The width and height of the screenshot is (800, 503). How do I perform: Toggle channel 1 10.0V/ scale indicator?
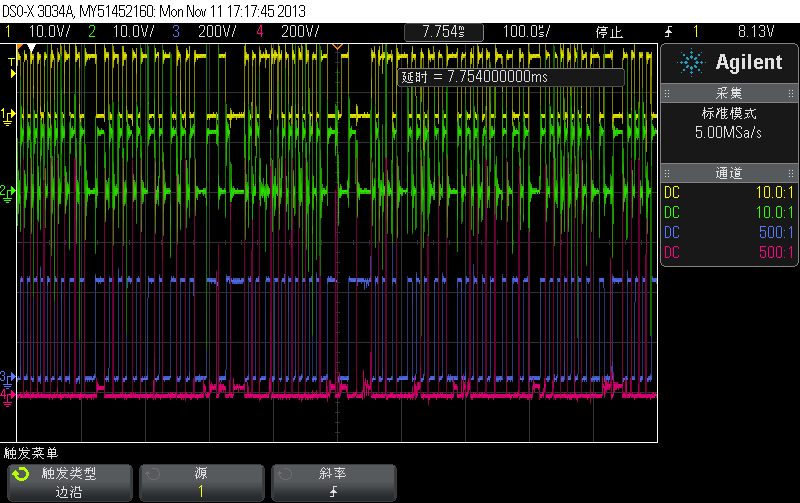point(37,32)
